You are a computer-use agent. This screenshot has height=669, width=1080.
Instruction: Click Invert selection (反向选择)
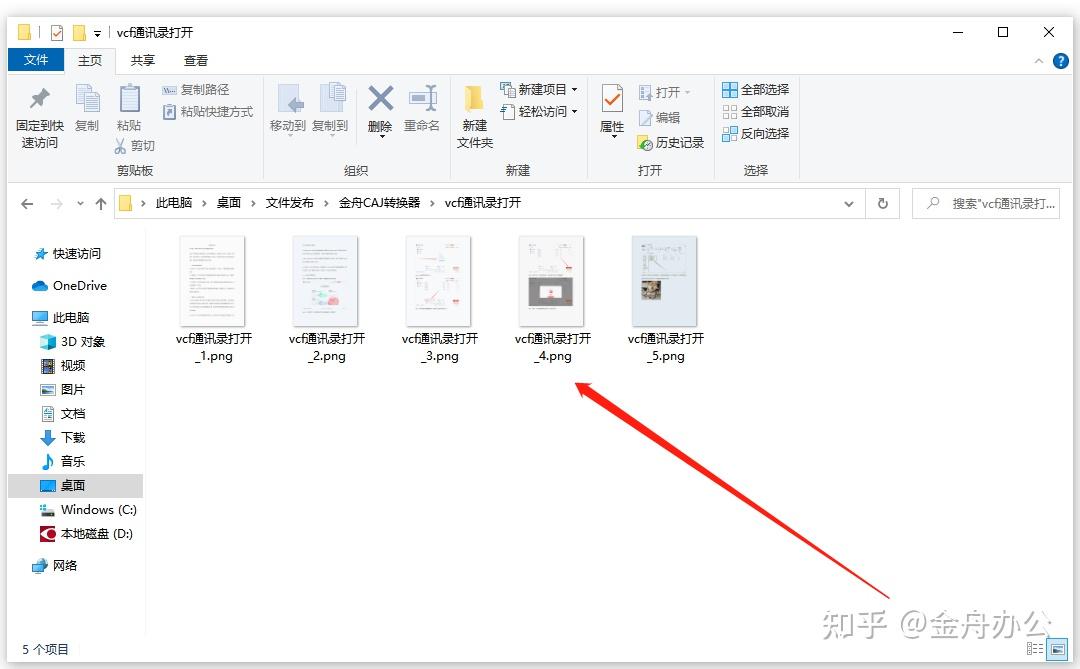(x=756, y=134)
